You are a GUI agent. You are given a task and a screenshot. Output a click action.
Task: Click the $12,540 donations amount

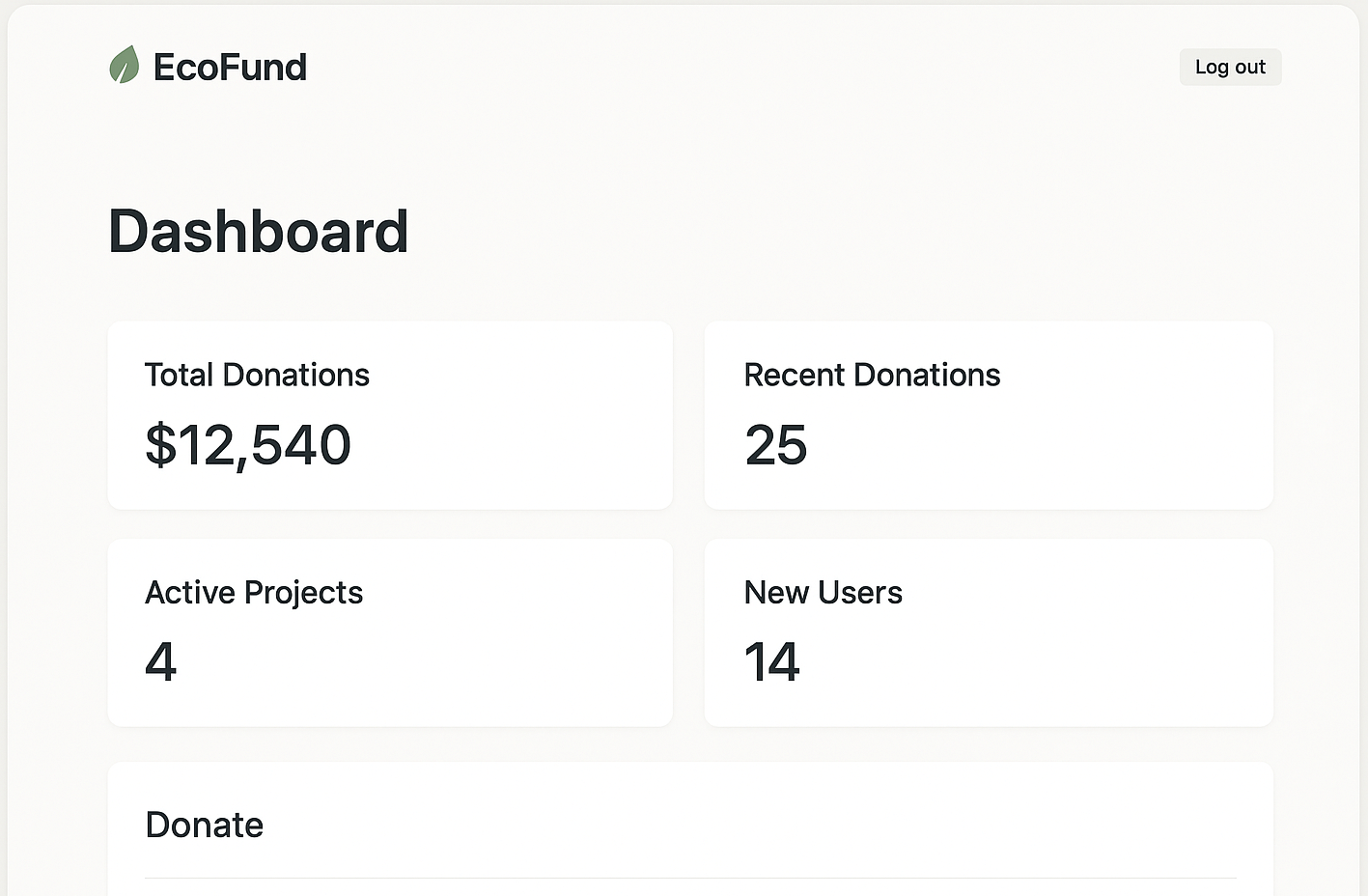248,445
